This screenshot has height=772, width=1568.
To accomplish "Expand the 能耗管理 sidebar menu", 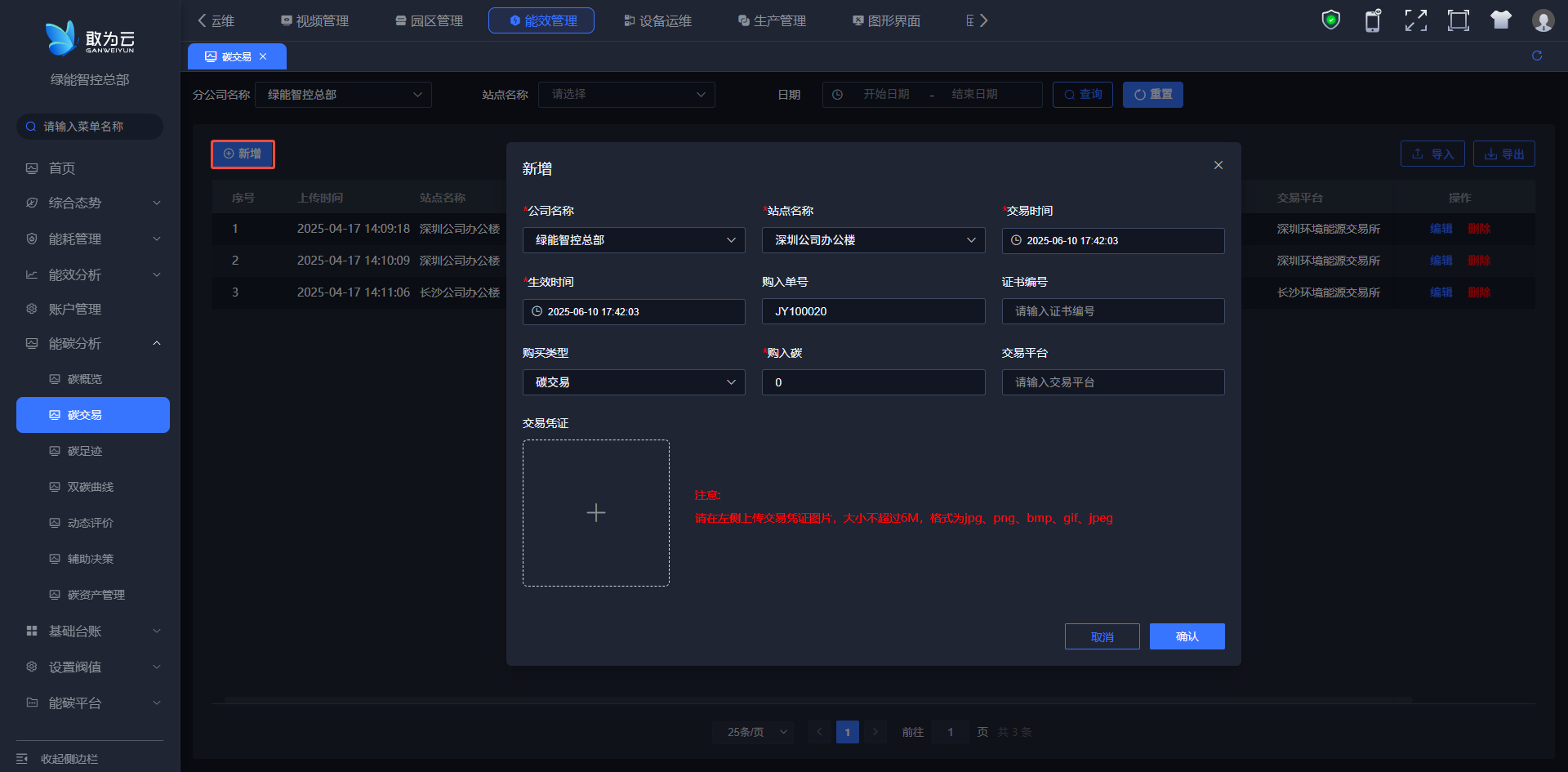I will pos(93,239).
